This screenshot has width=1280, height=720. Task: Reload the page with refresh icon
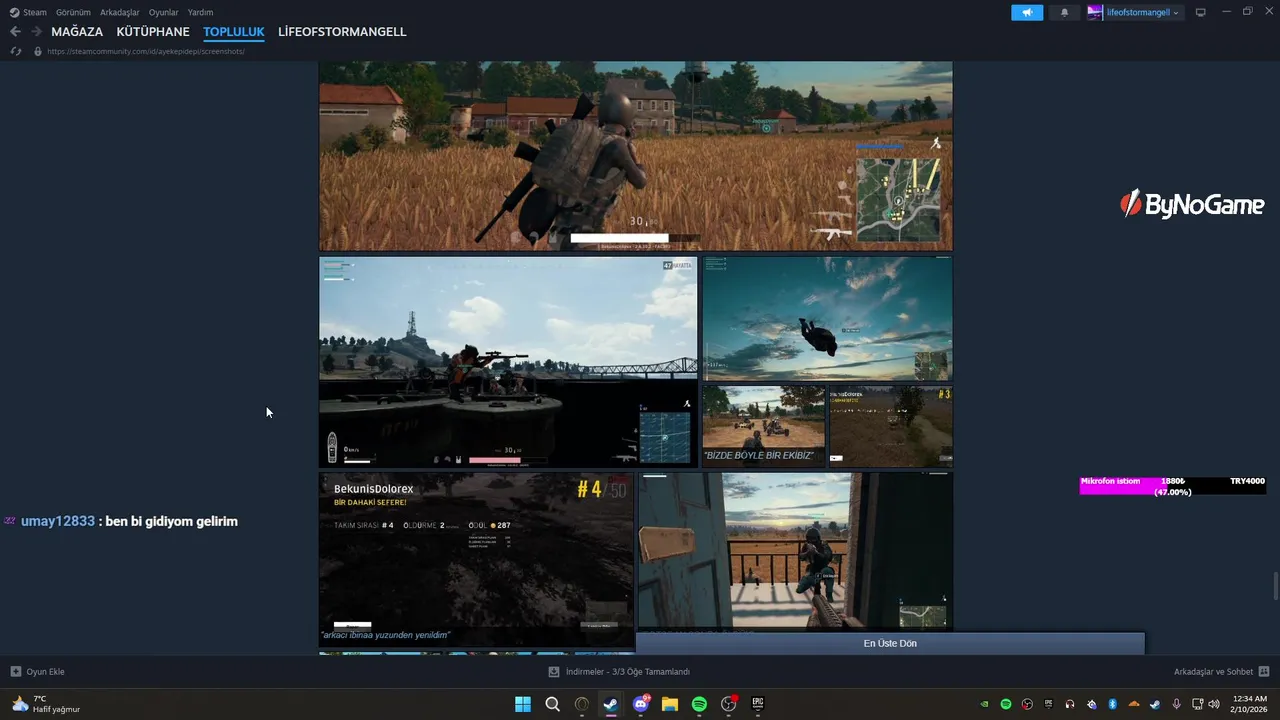pos(16,51)
